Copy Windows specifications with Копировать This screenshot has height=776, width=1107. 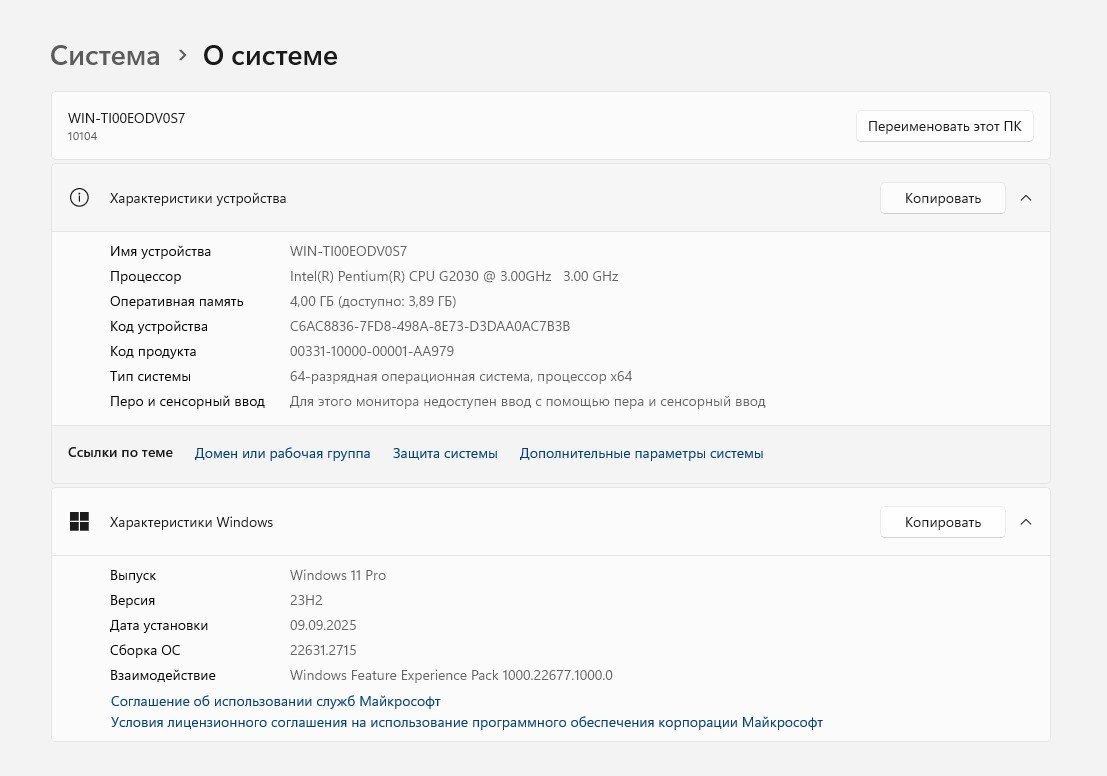[x=943, y=523]
